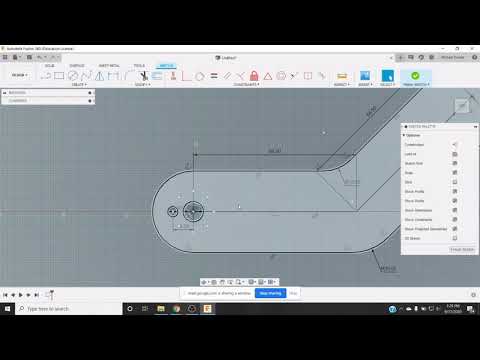
Task: Select the 2-Point Rectangle tool
Action: coord(59,76)
